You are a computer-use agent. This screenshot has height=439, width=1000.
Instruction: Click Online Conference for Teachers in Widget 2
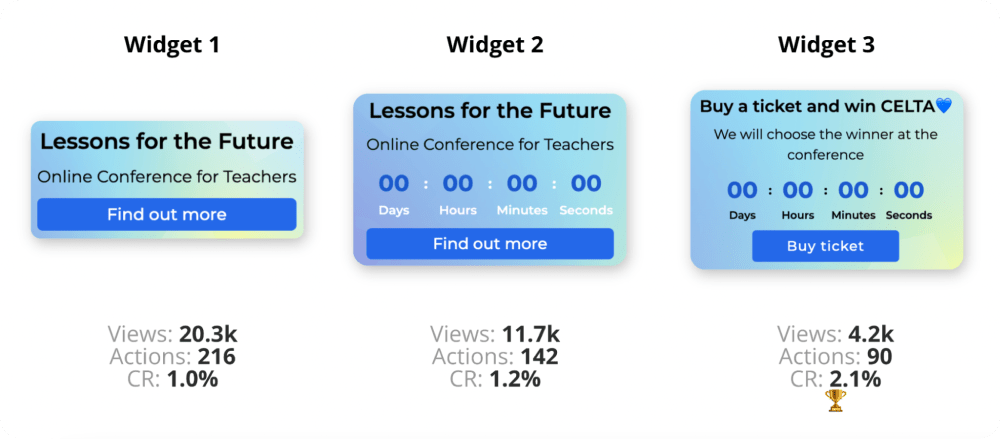click(x=490, y=145)
